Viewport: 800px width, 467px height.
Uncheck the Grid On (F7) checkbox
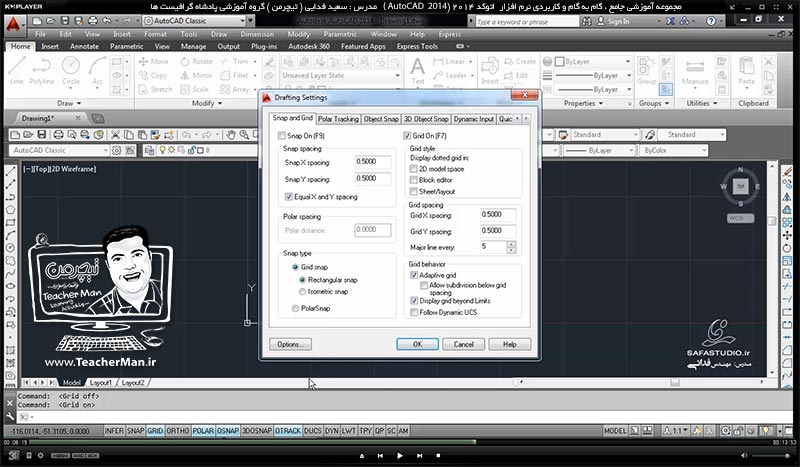point(407,136)
